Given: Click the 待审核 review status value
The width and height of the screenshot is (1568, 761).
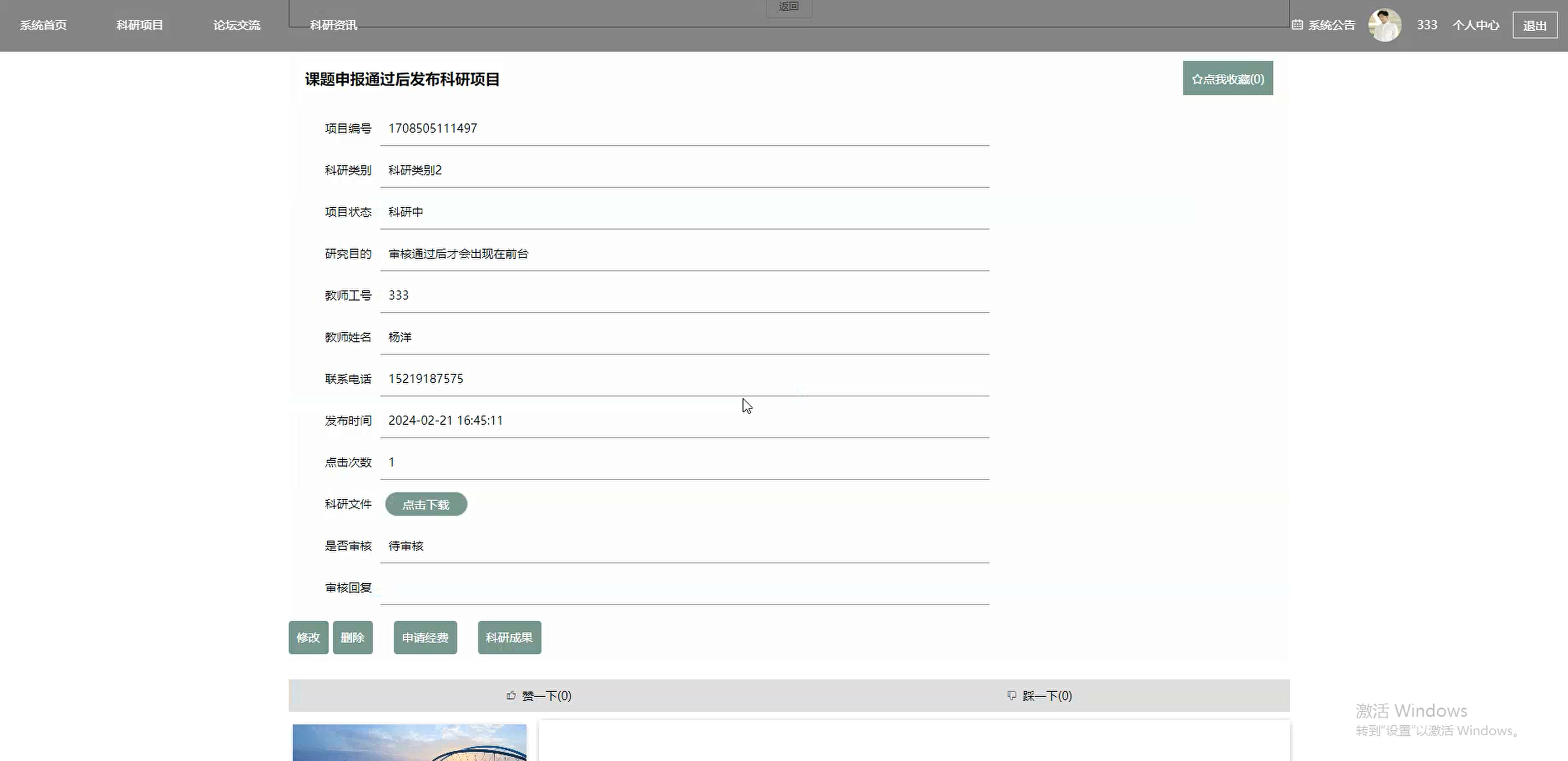Looking at the screenshot, I should click(x=406, y=546).
